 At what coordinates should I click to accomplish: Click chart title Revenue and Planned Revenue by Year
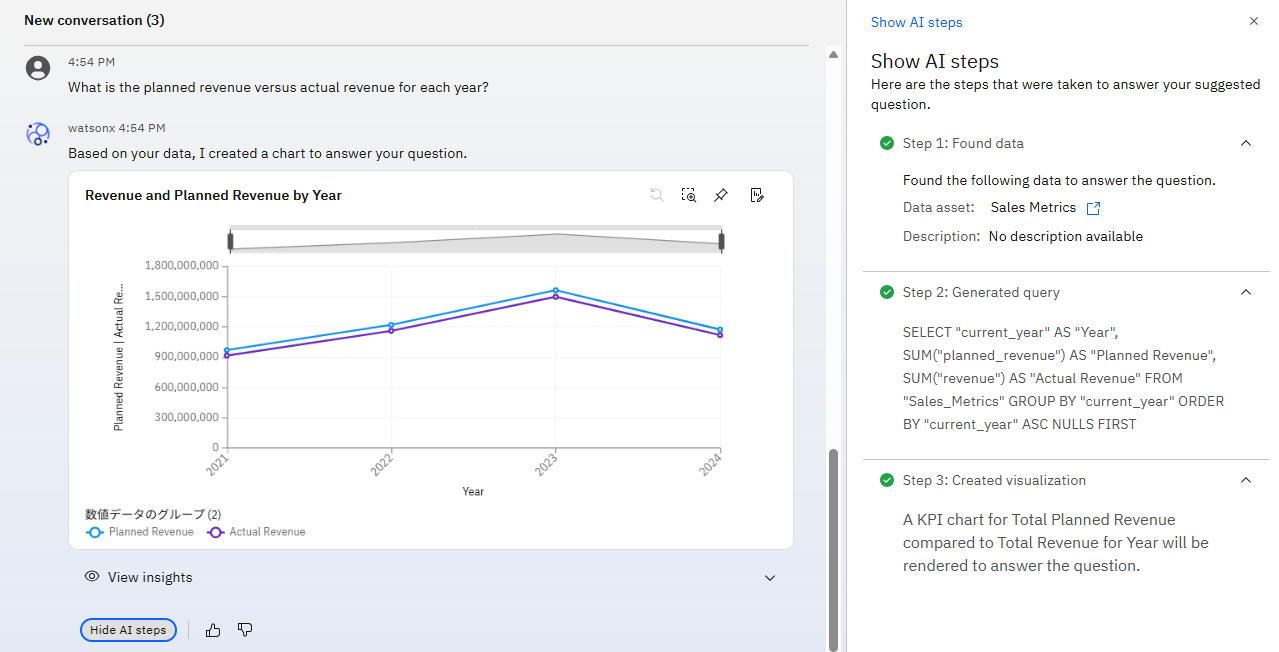213,195
